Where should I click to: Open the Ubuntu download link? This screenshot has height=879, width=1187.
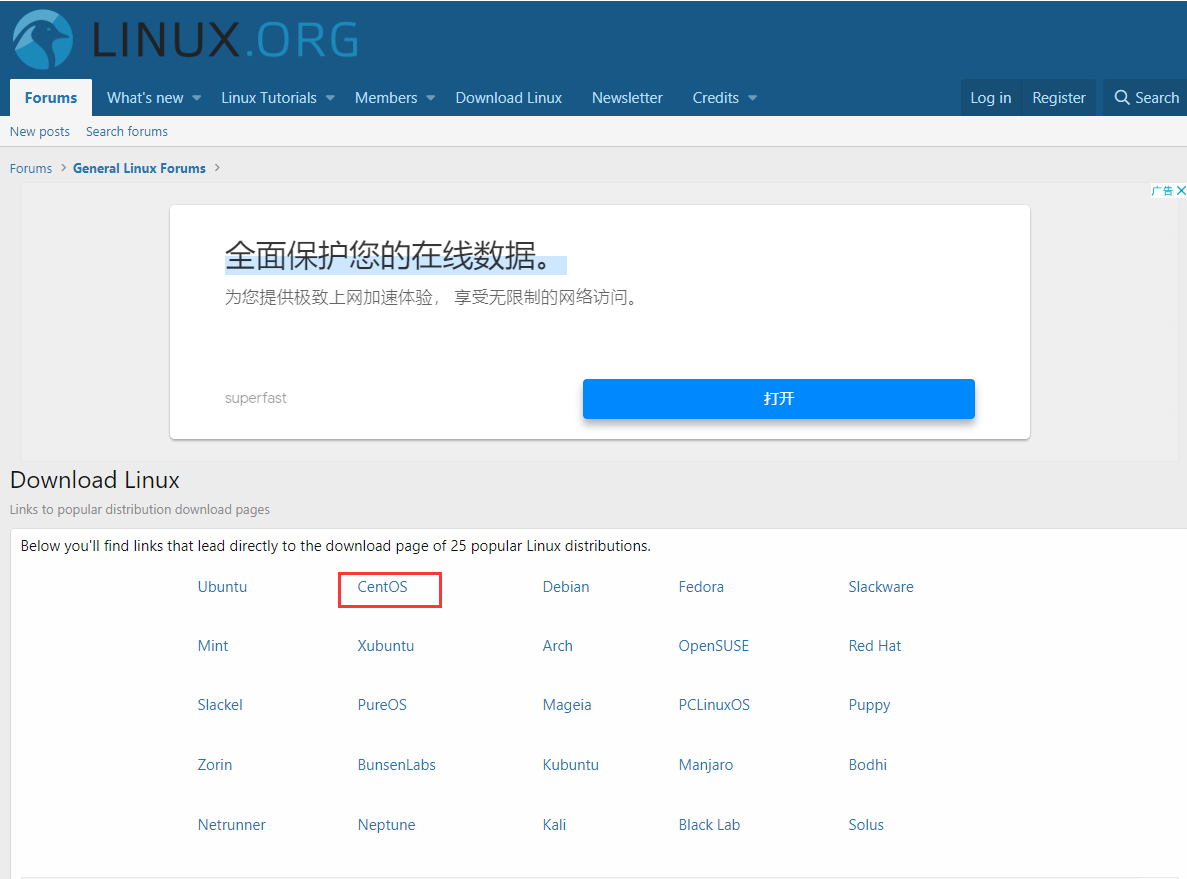coord(222,587)
